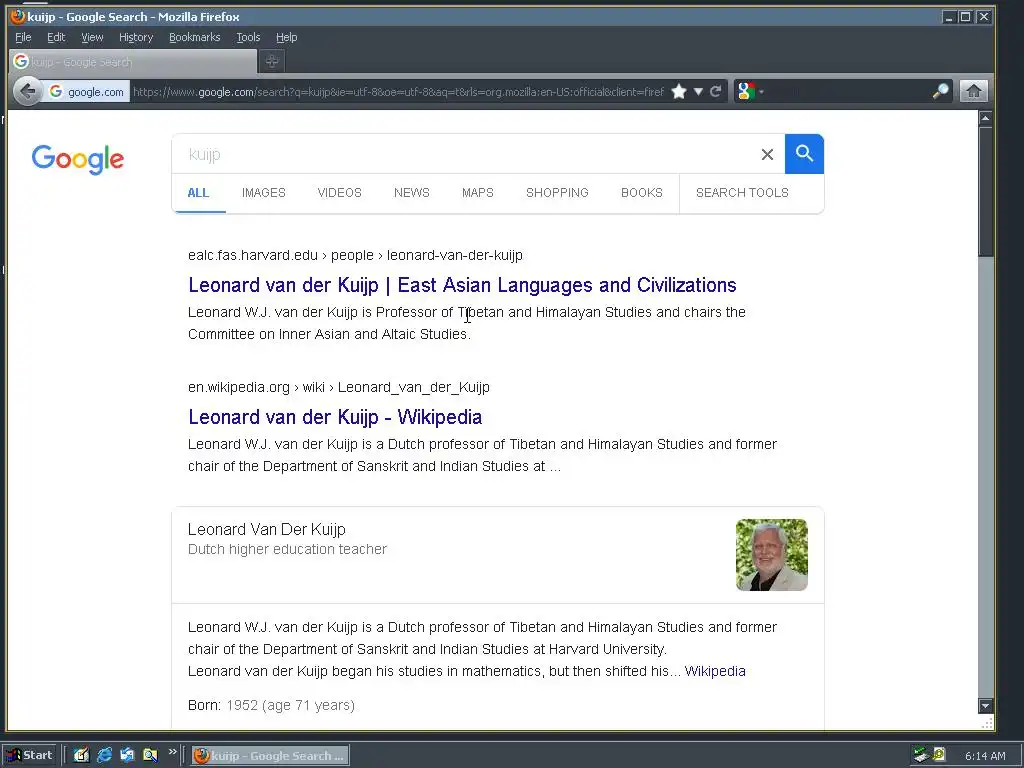Image resolution: width=1024 pixels, height=768 pixels.
Task: Open the Bookmarks menu
Action: 195,37
